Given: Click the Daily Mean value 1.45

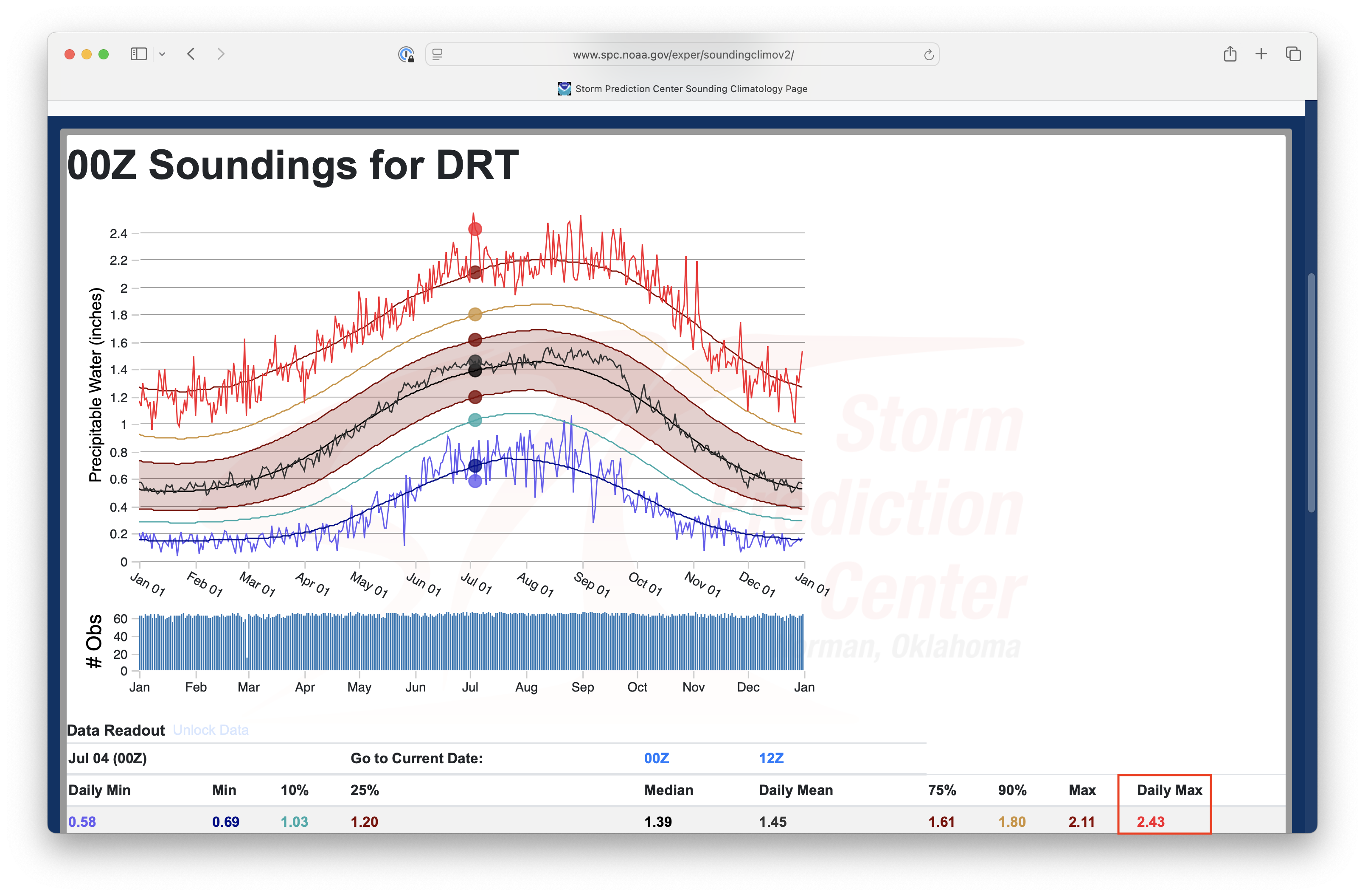Looking at the screenshot, I should point(772,821).
